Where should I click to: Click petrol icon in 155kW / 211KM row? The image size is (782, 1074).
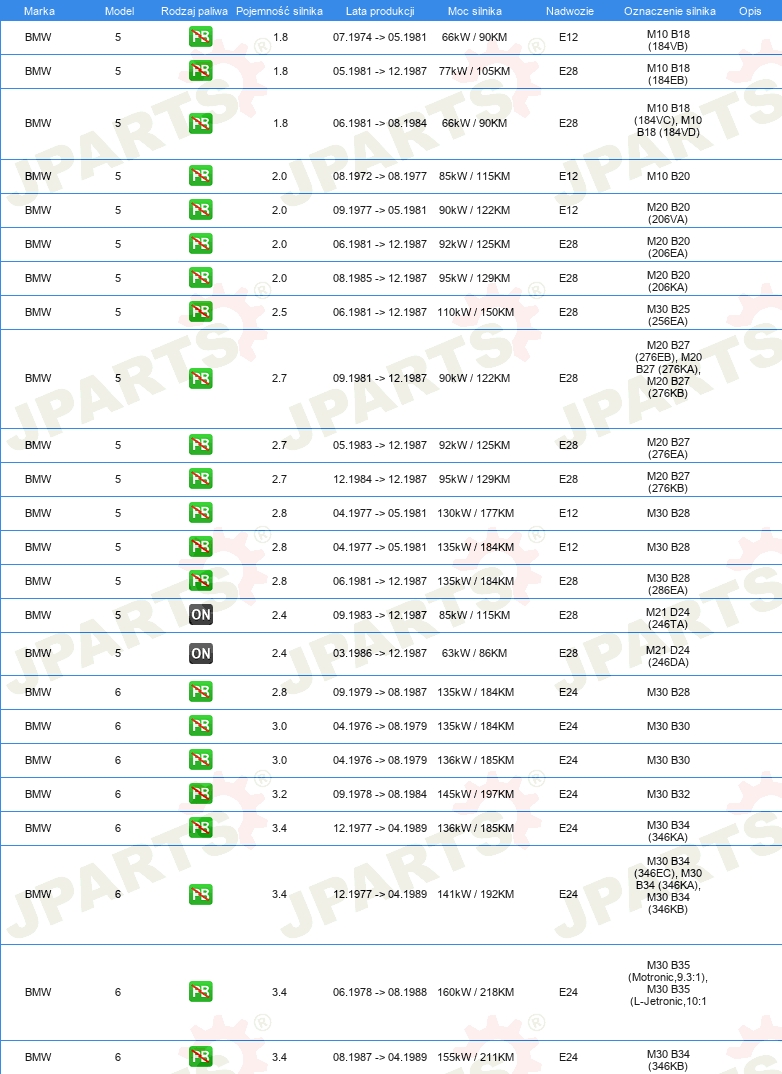(201, 1057)
